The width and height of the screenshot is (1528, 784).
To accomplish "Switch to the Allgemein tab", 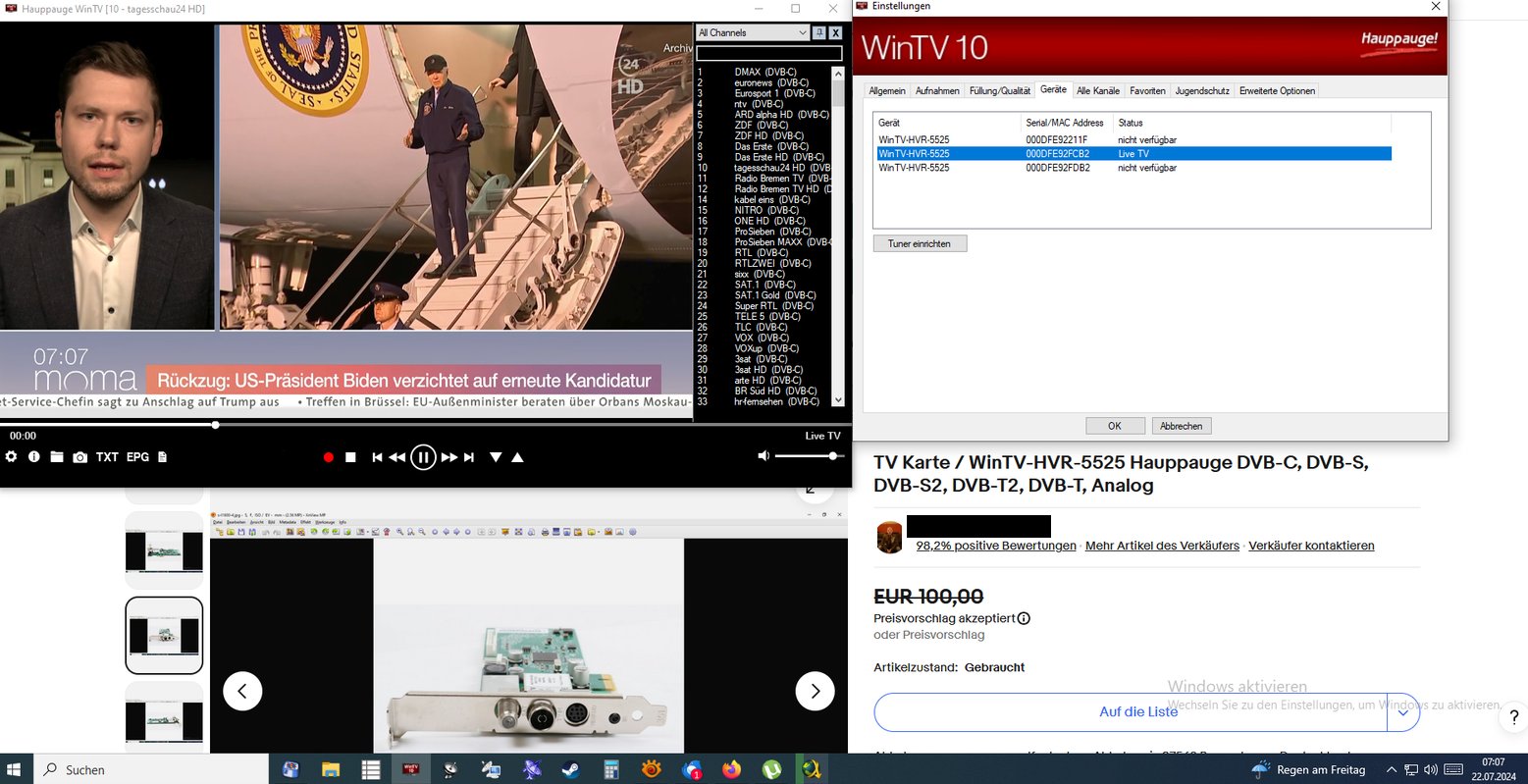I will [x=887, y=91].
